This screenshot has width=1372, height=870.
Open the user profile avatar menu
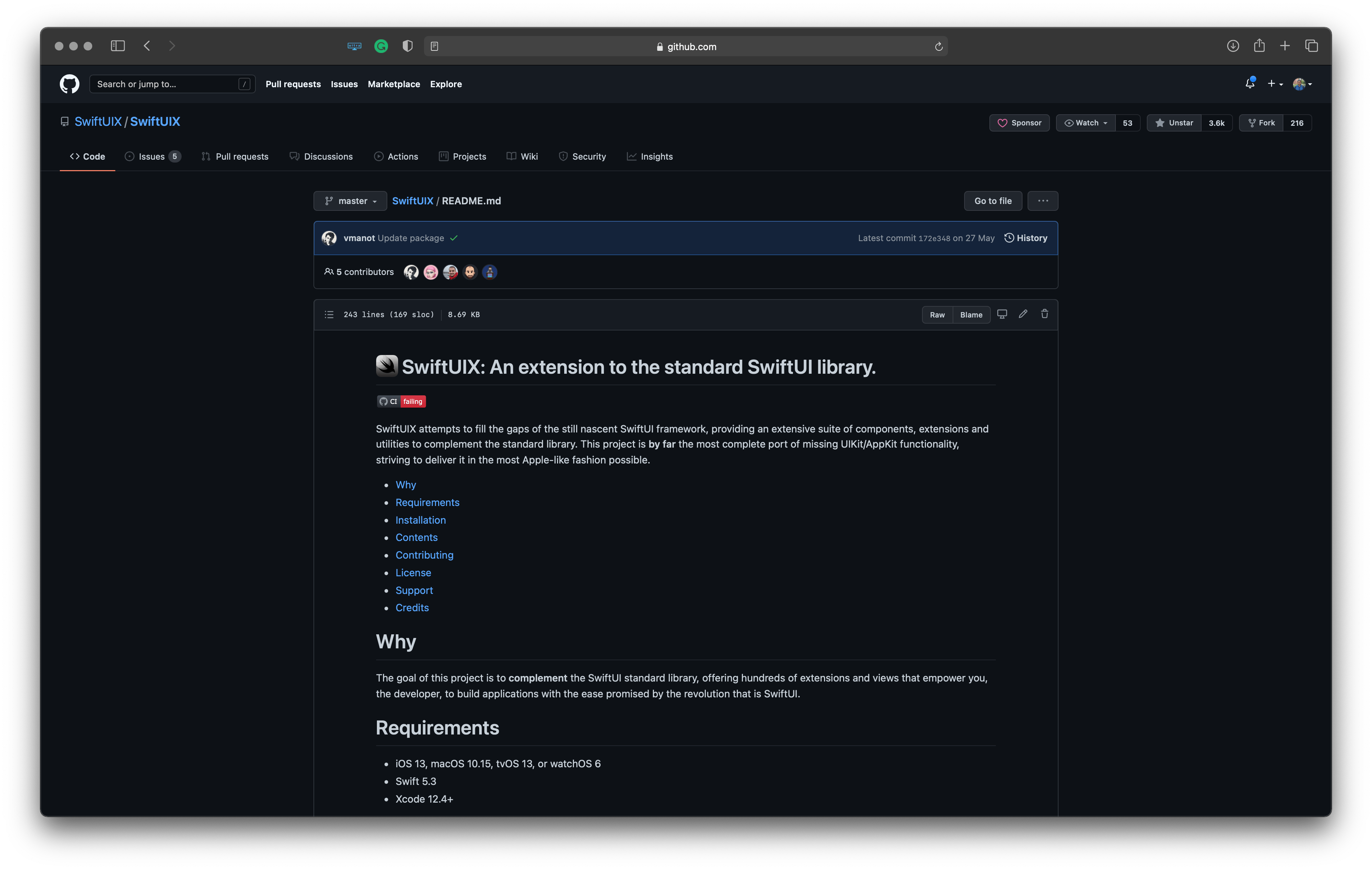(x=1302, y=84)
